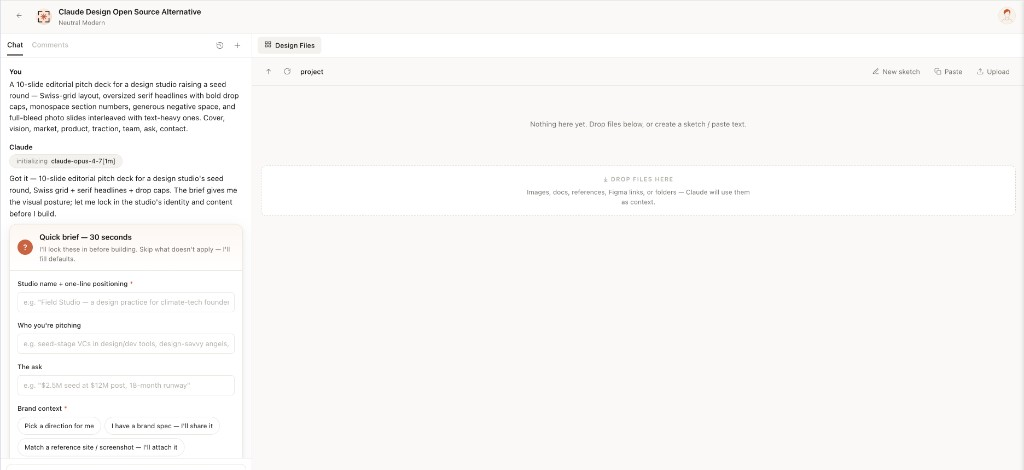Click the 'Neutral Modern' subtitle

point(82,23)
